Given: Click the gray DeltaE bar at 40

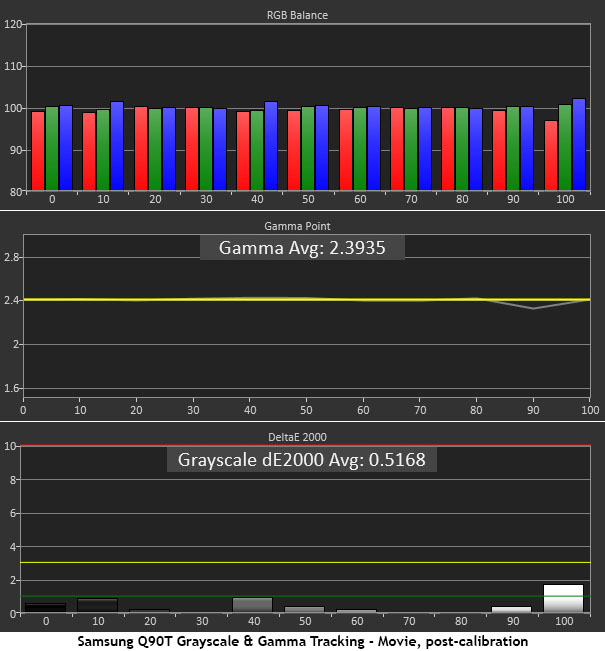Looking at the screenshot, I should (252, 604).
